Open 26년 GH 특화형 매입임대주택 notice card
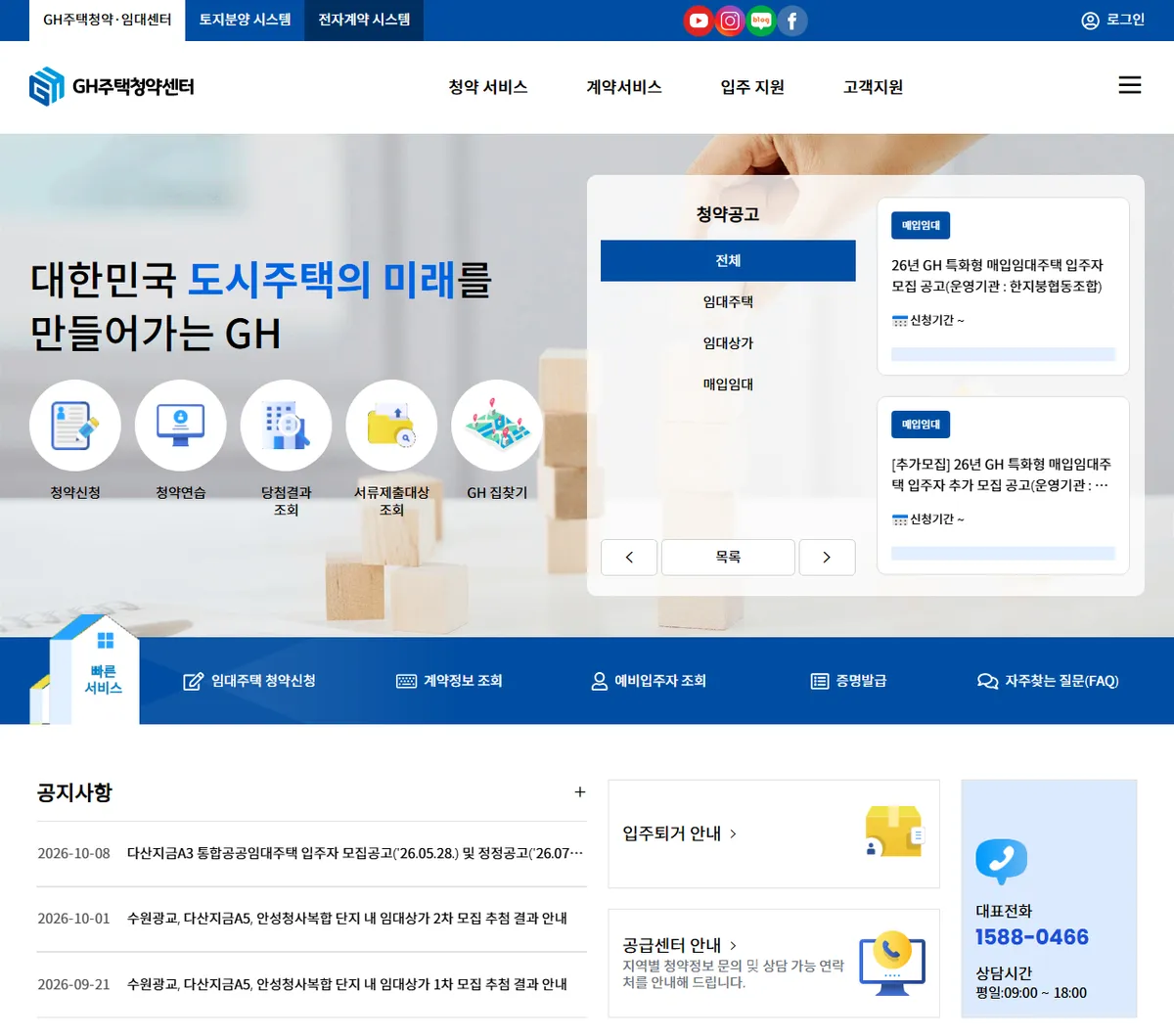 (x=1003, y=287)
